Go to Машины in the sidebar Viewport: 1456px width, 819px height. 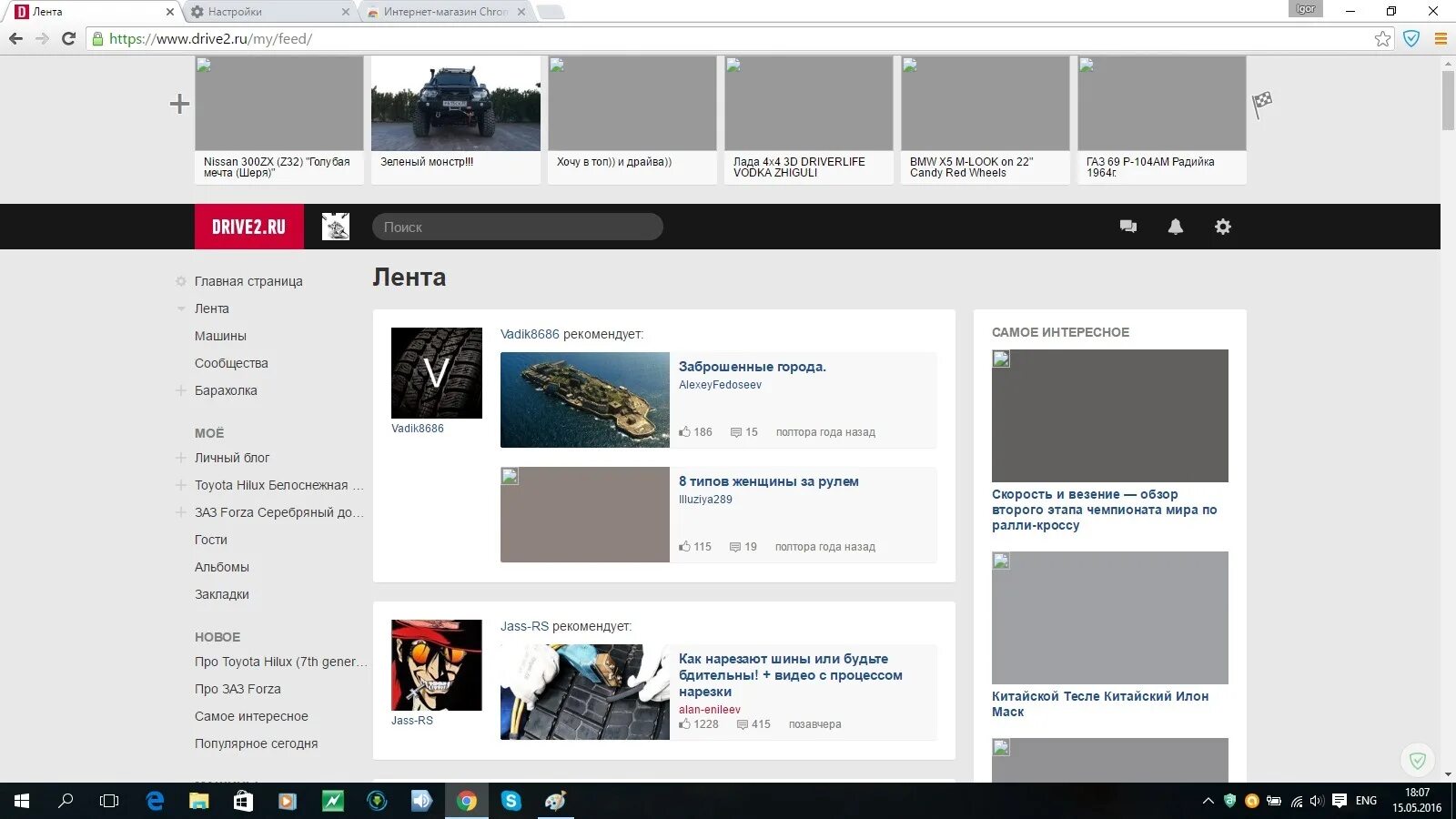tap(220, 336)
